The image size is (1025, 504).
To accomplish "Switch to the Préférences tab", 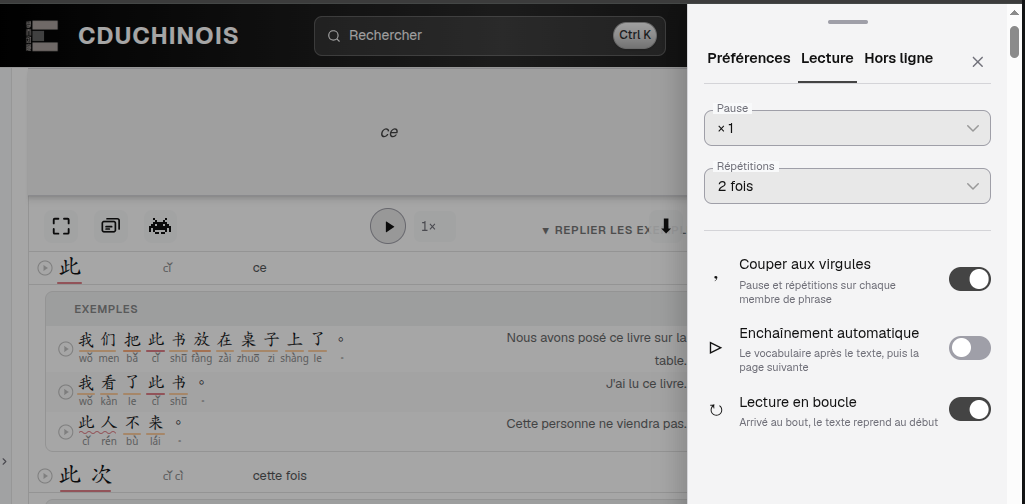I will pos(748,58).
